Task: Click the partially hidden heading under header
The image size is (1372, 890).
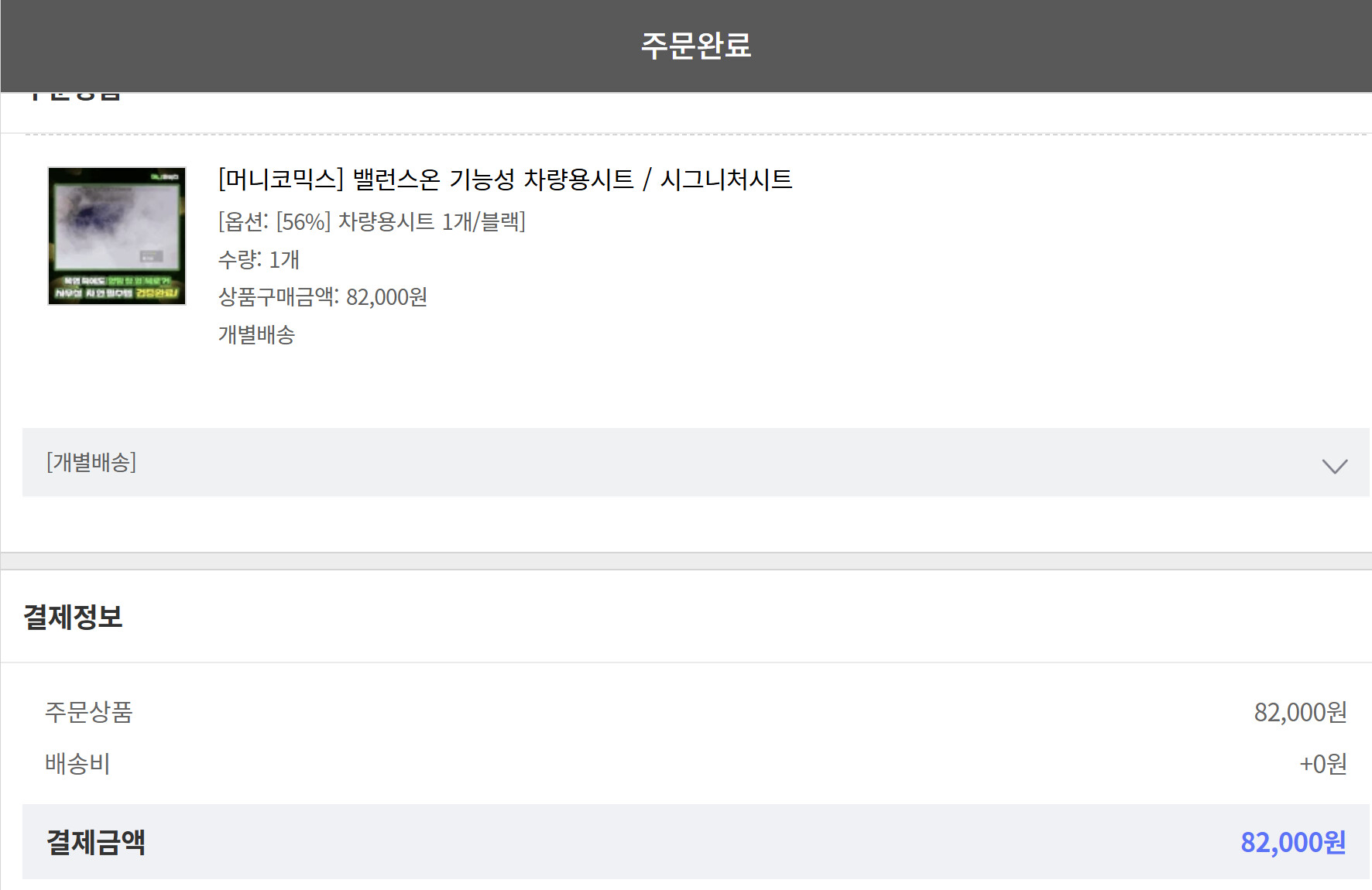Action: click(74, 97)
